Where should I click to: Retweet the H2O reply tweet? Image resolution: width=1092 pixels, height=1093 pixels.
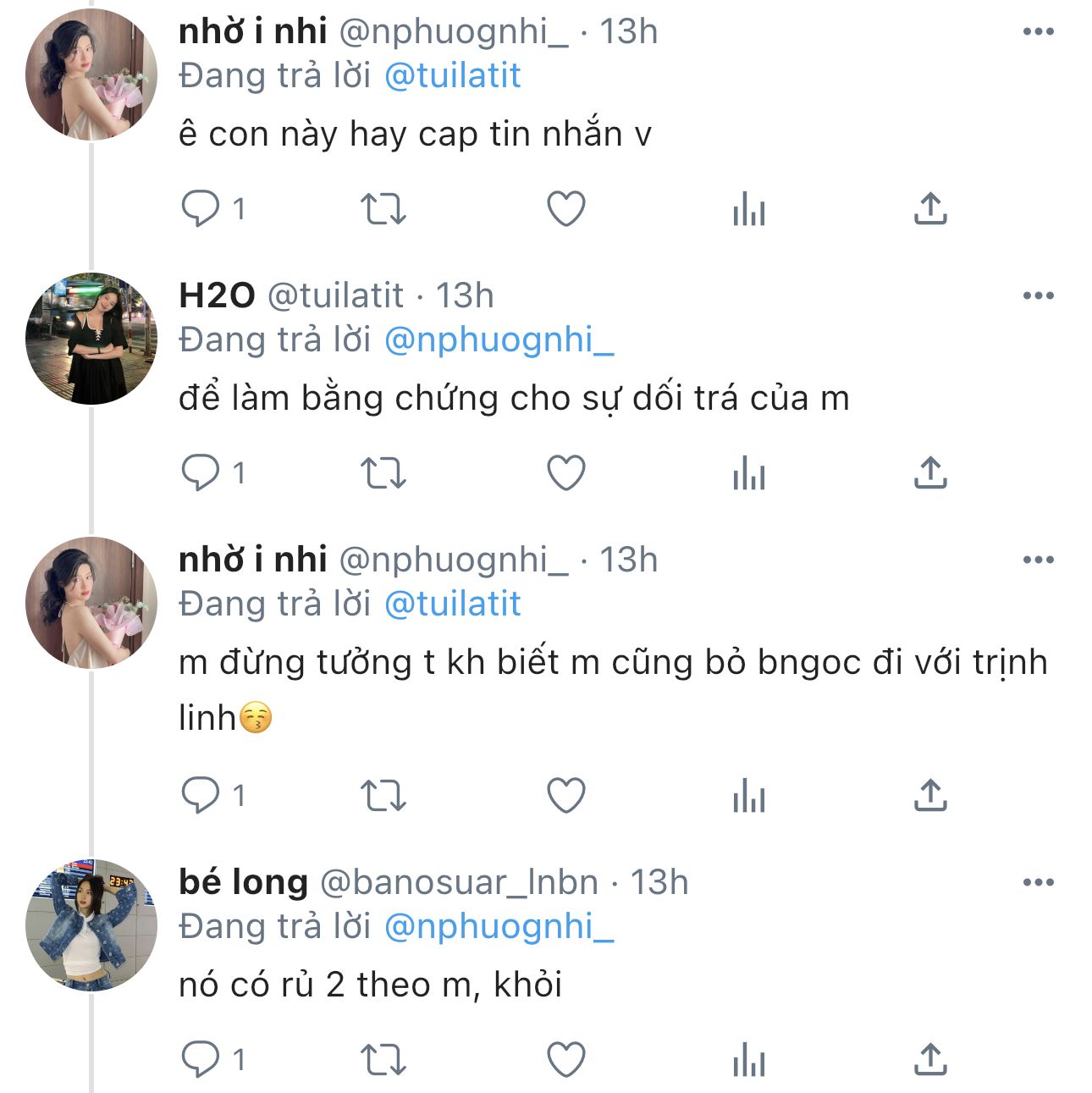pyautogui.click(x=383, y=472)
